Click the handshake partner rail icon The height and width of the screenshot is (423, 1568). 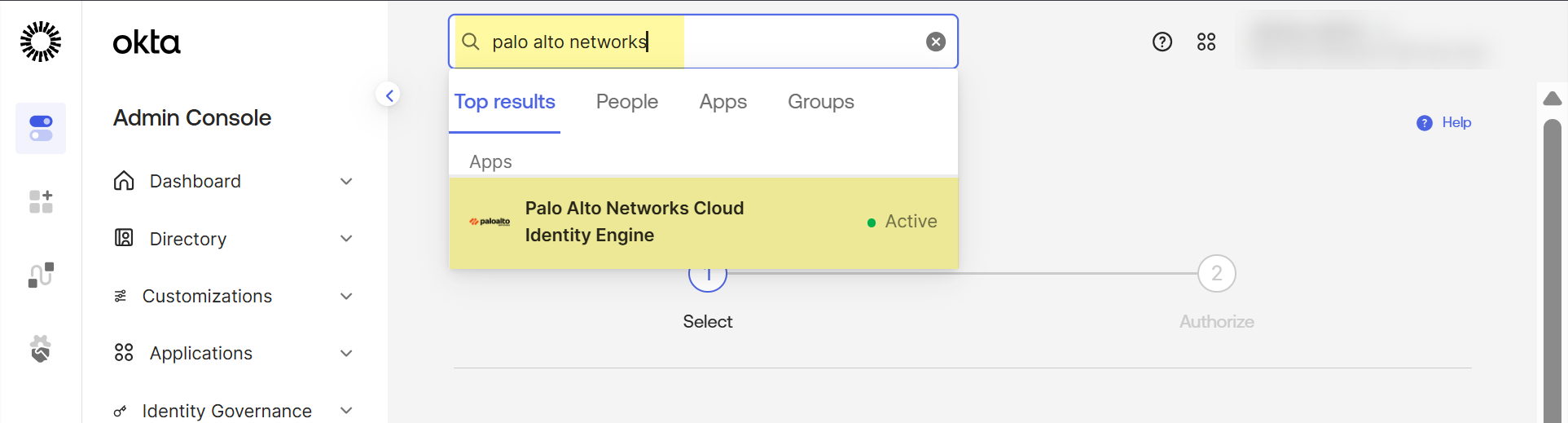tap(41, 349)
